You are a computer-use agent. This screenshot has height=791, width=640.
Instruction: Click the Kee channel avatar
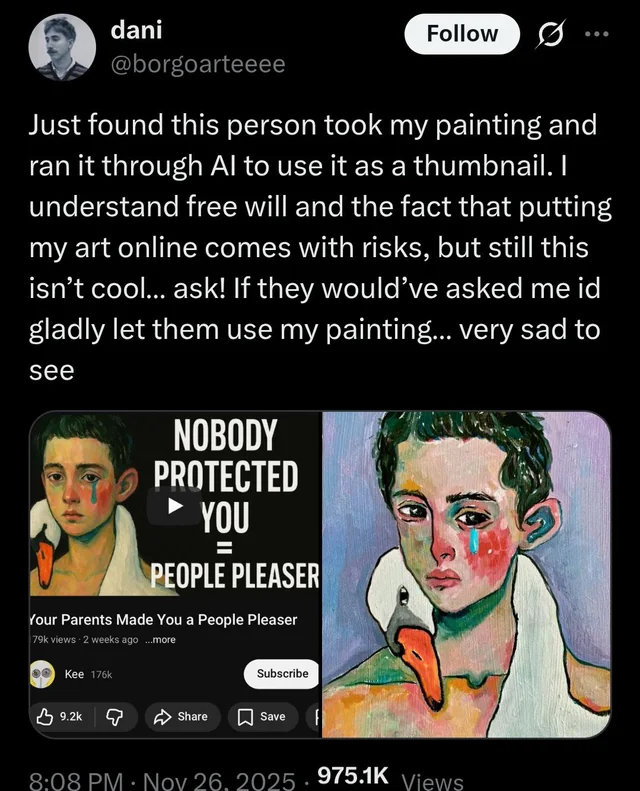tap(42, 674)
